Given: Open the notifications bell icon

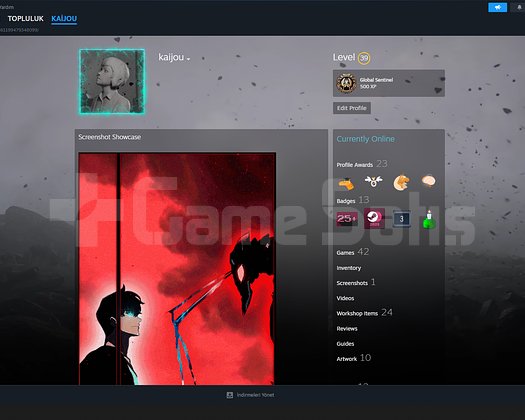Looking at the screenshot, I should (x=519, y=7).
